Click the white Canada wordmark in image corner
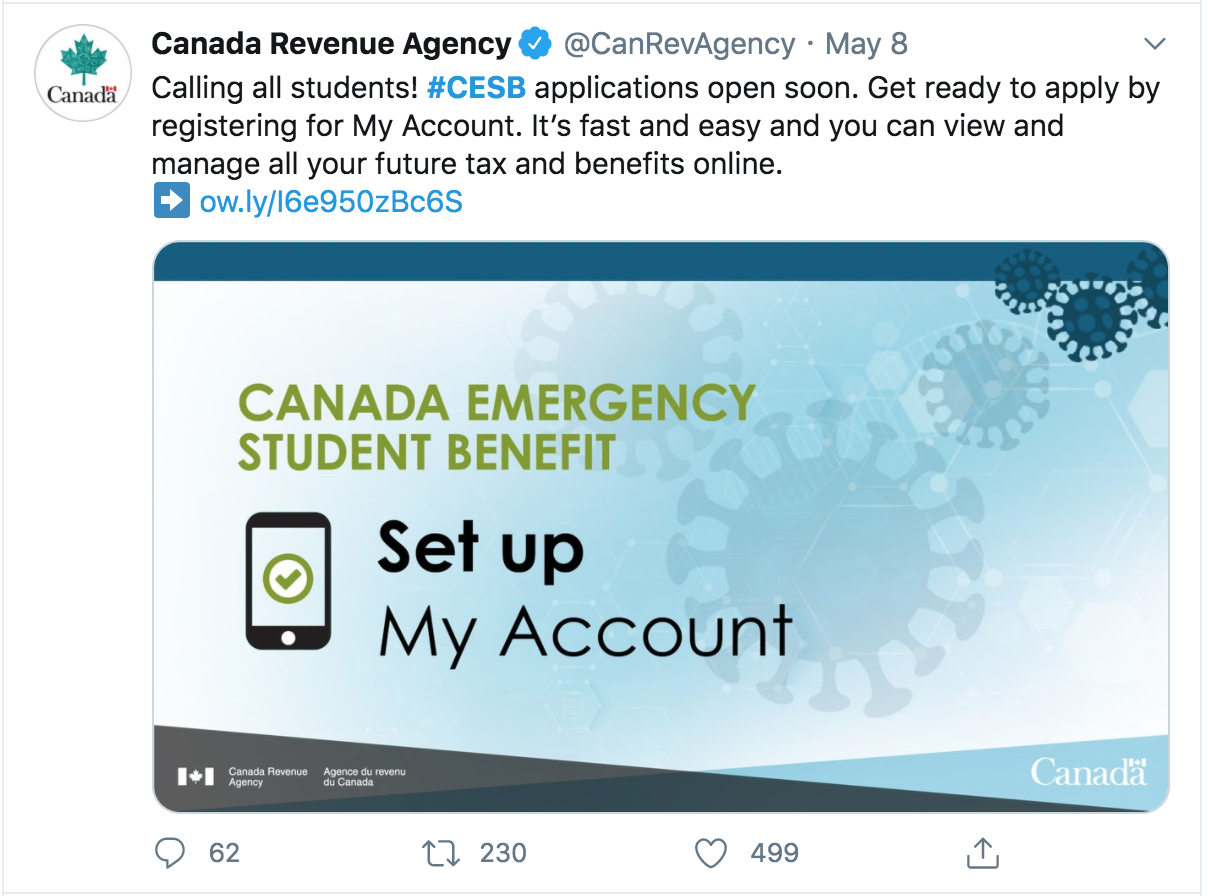Image resolution: width=1208 pixels, height=896 pixels. click(1088, 772)
